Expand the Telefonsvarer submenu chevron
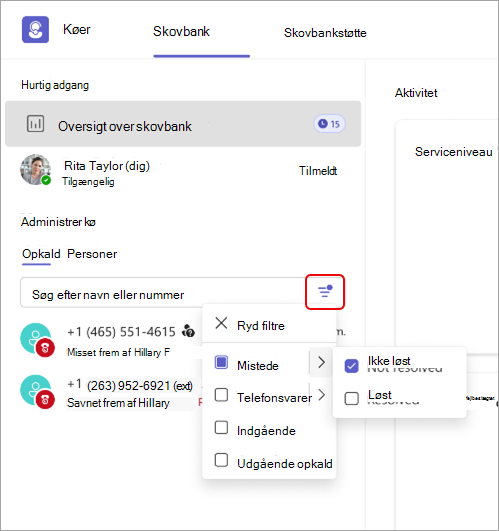The width and height of the screenshot is (499, 531). coord(321,395)
